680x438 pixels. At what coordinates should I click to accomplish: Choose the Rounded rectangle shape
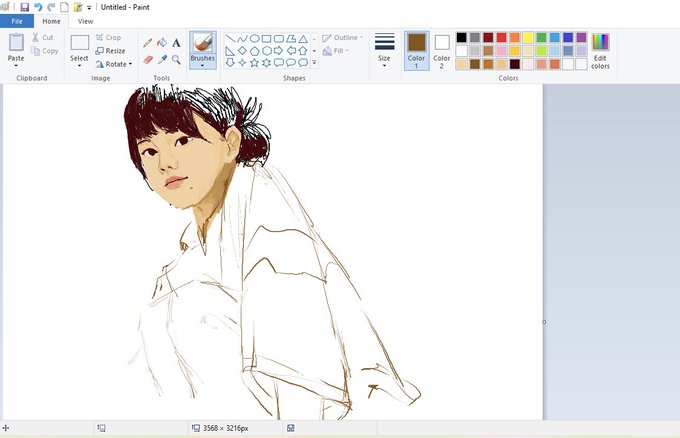(x=279, y=39)
